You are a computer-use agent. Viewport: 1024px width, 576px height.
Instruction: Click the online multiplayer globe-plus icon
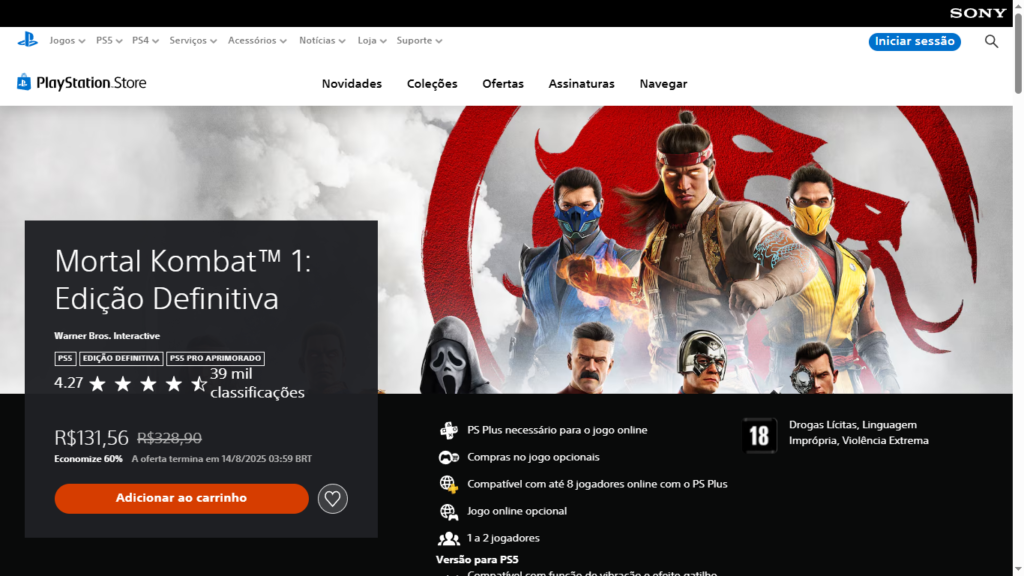click(449, 484)
